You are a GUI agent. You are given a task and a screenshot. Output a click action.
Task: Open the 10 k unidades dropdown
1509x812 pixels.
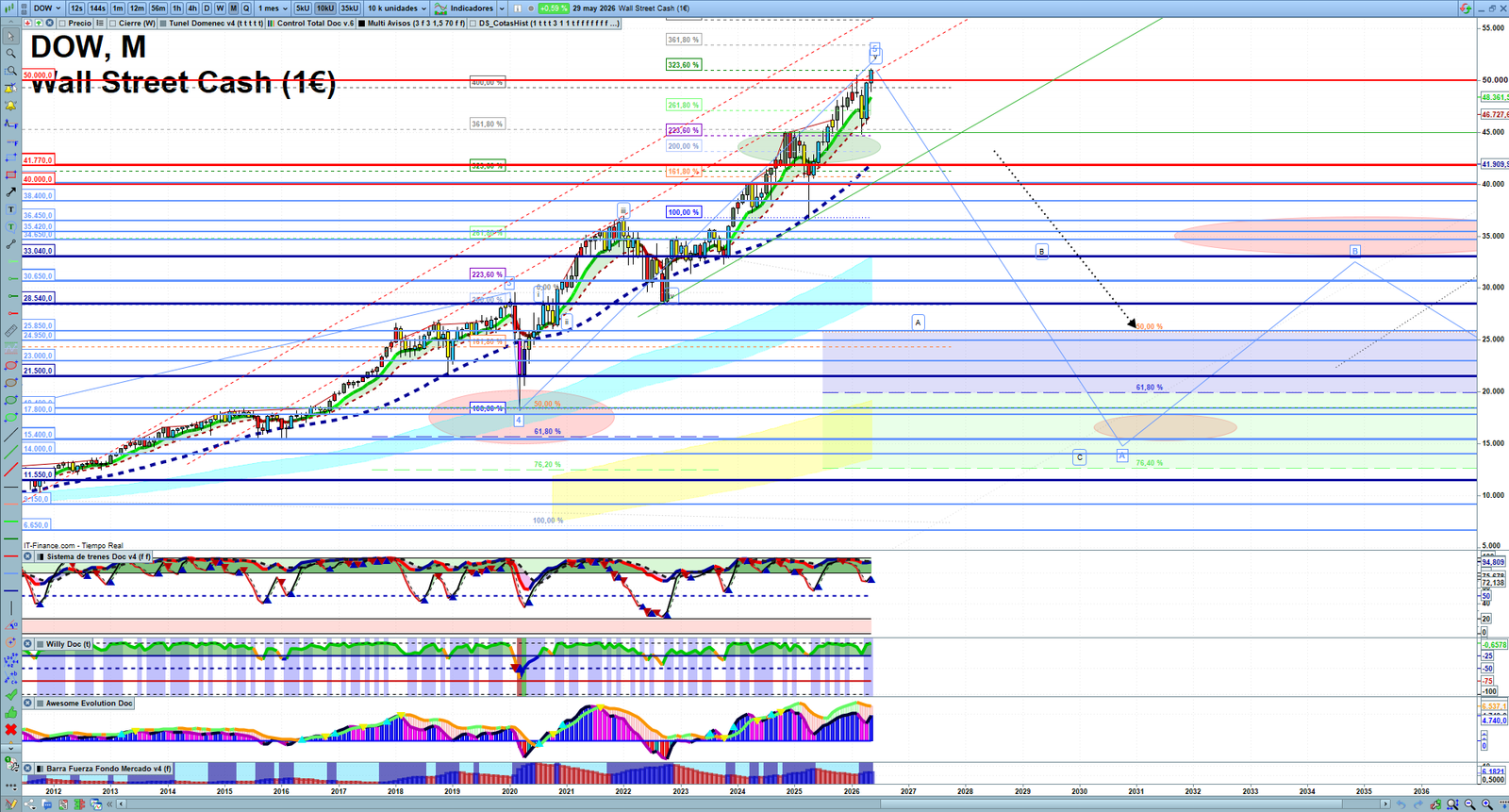click(397, 8)
